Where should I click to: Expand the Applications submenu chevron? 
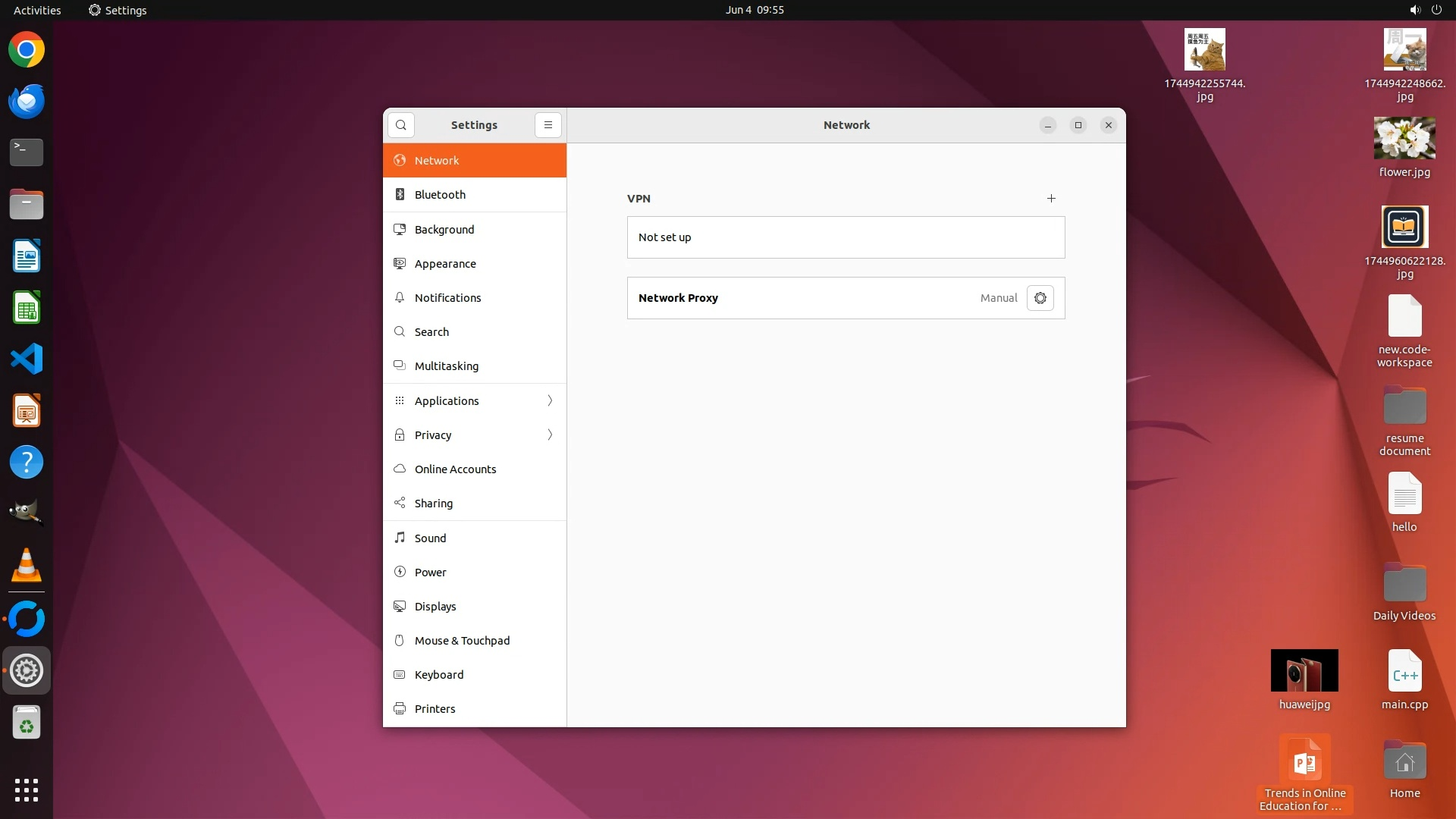pyautogui.click(x=550, y=401)
